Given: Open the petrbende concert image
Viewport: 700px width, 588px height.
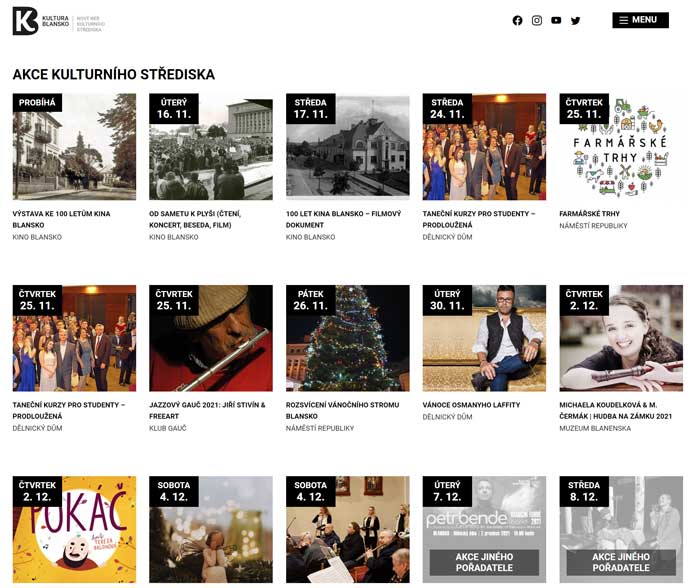Looking at the screenshot, I should point(484,530).
